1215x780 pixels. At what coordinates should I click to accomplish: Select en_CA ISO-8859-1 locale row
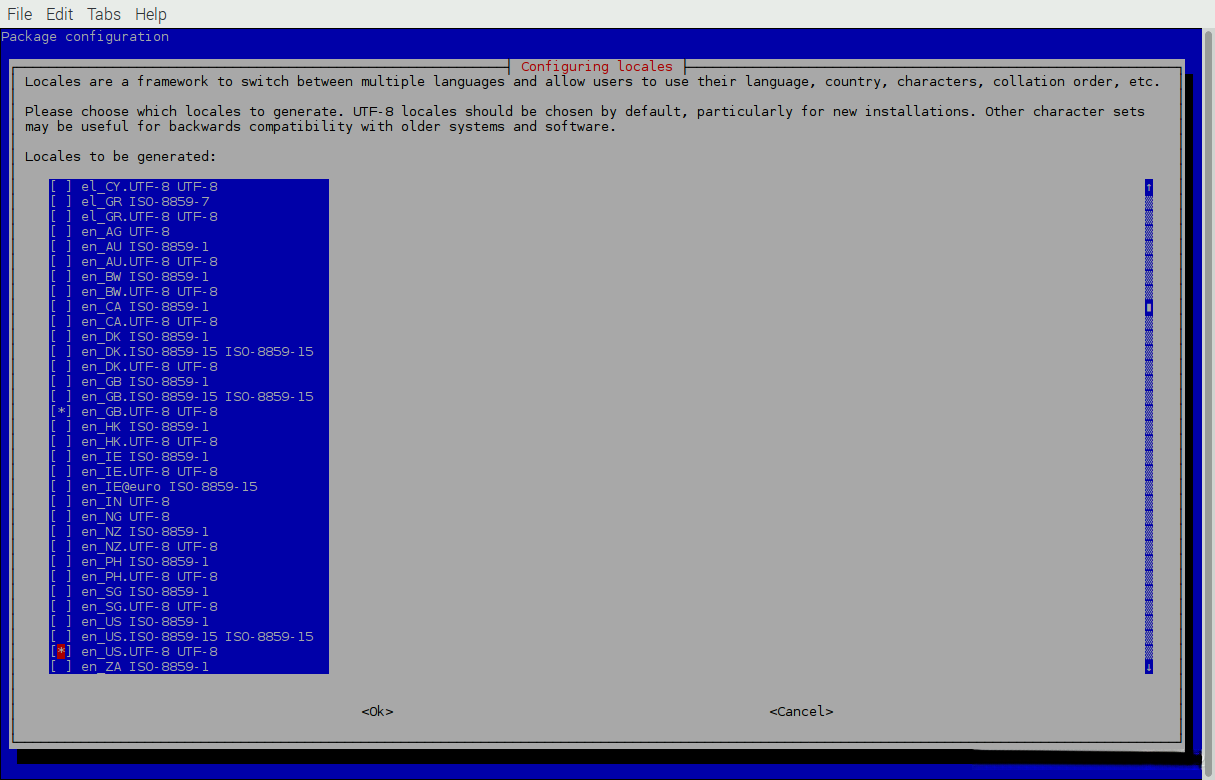click(189, 307)
